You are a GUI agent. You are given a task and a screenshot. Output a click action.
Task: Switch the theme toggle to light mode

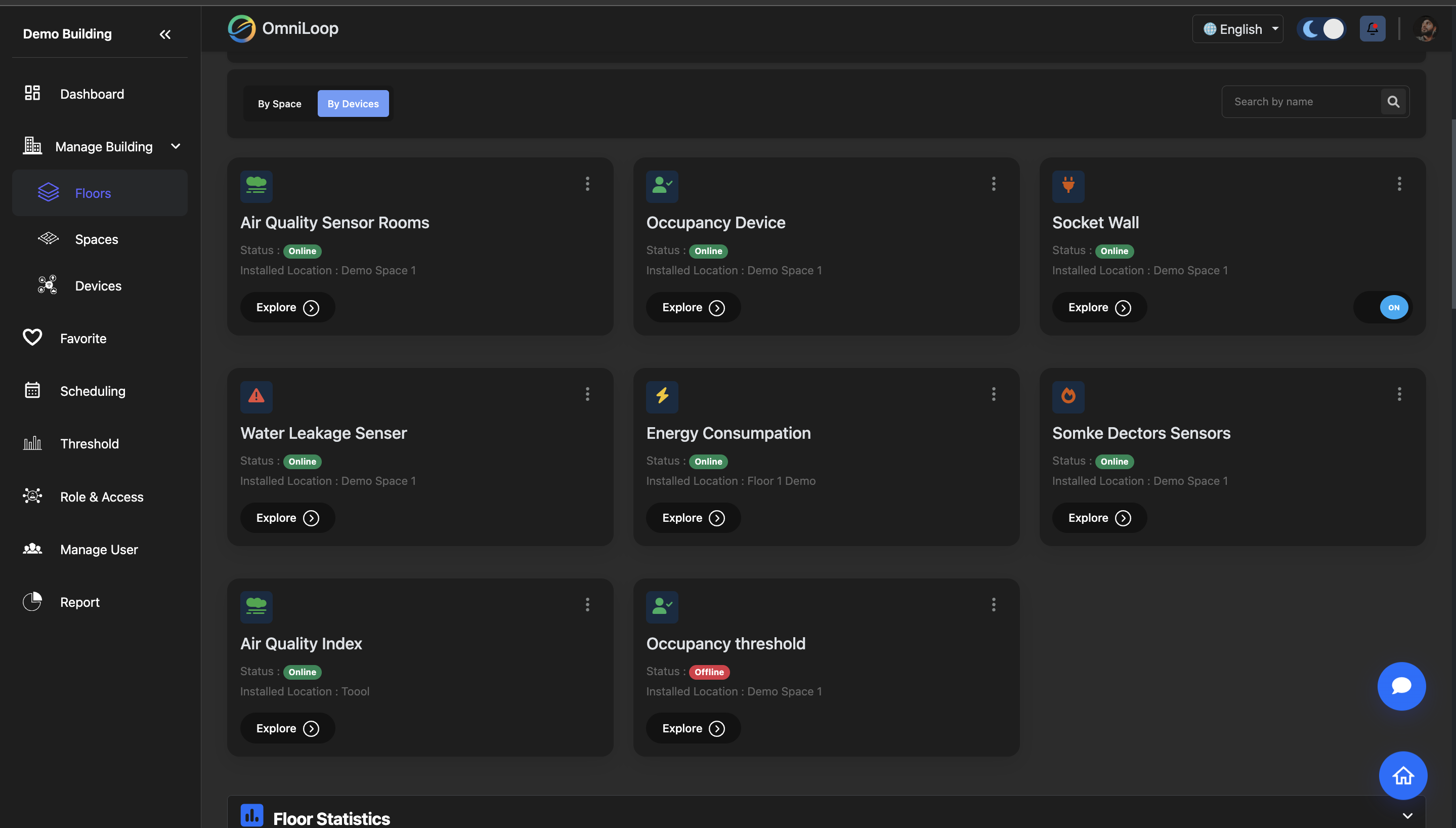point(1321,28)
